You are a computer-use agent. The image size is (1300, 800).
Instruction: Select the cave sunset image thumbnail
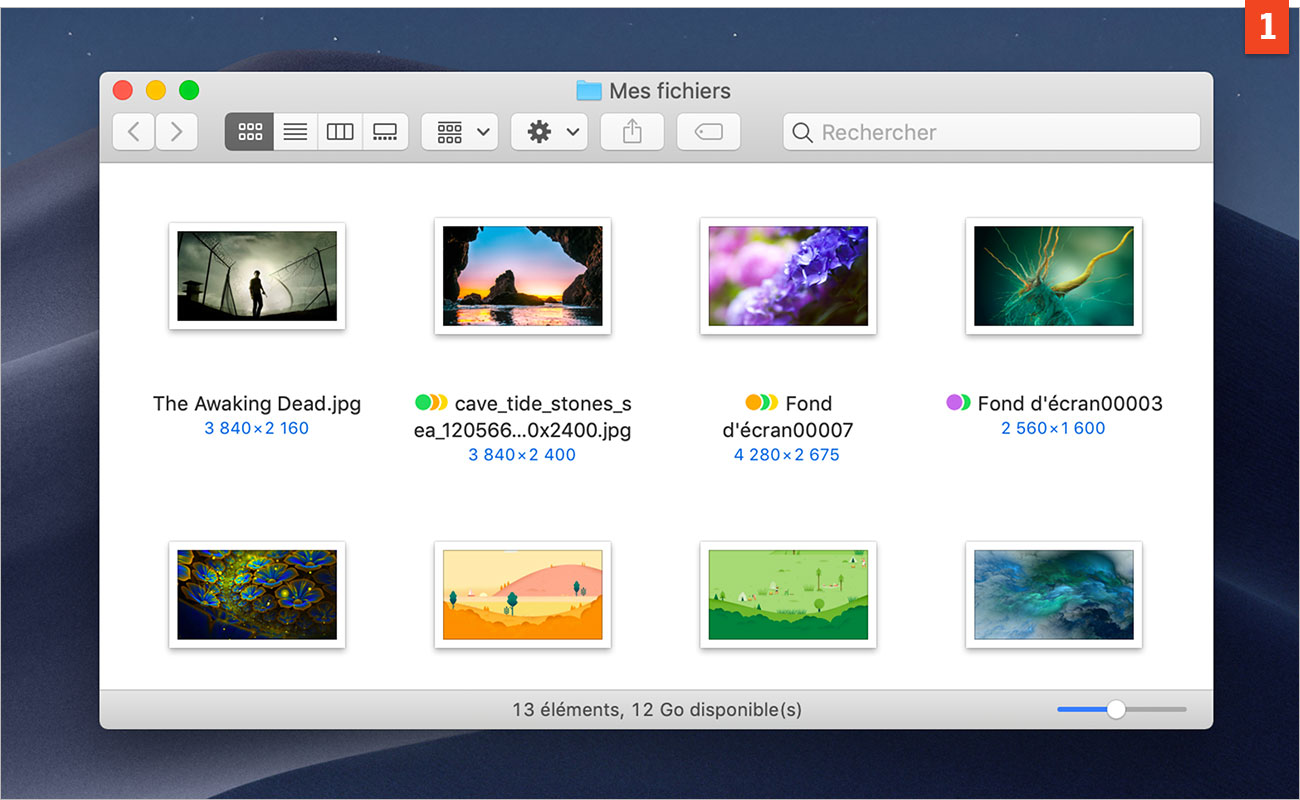(523, 276)
